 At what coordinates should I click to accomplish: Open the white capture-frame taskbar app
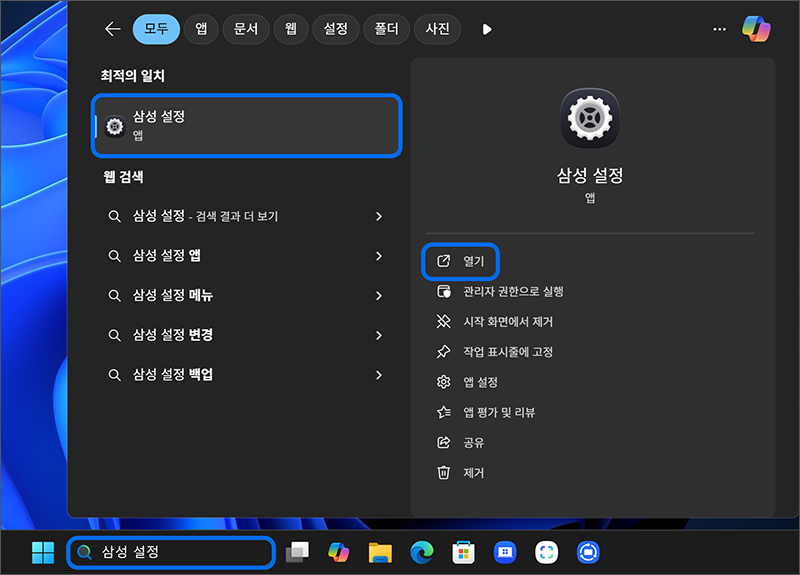click(546, 553)
